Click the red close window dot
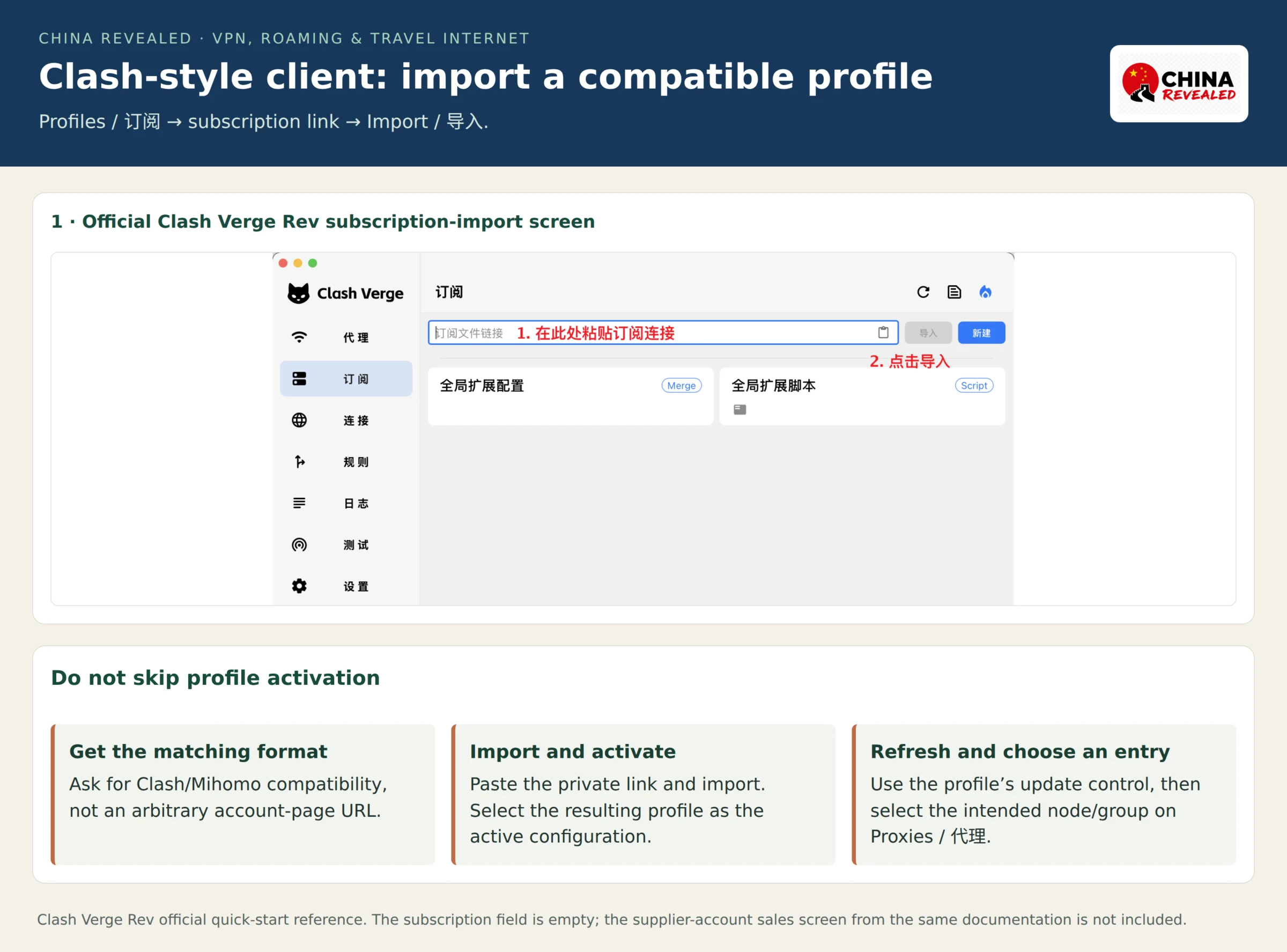The width and height of the screenshot is (1287, 952). (283, 263)
